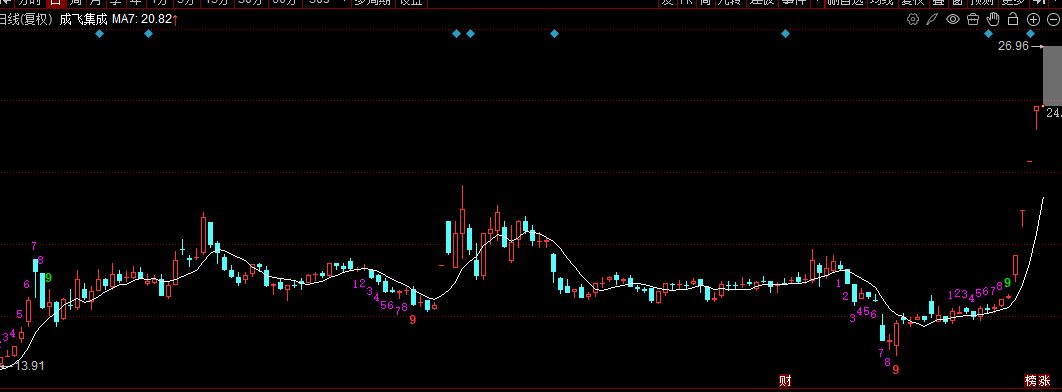Zoom in with the plus icon
The height and width of the screenshot is (392, 1062).
click(1034, 19)
